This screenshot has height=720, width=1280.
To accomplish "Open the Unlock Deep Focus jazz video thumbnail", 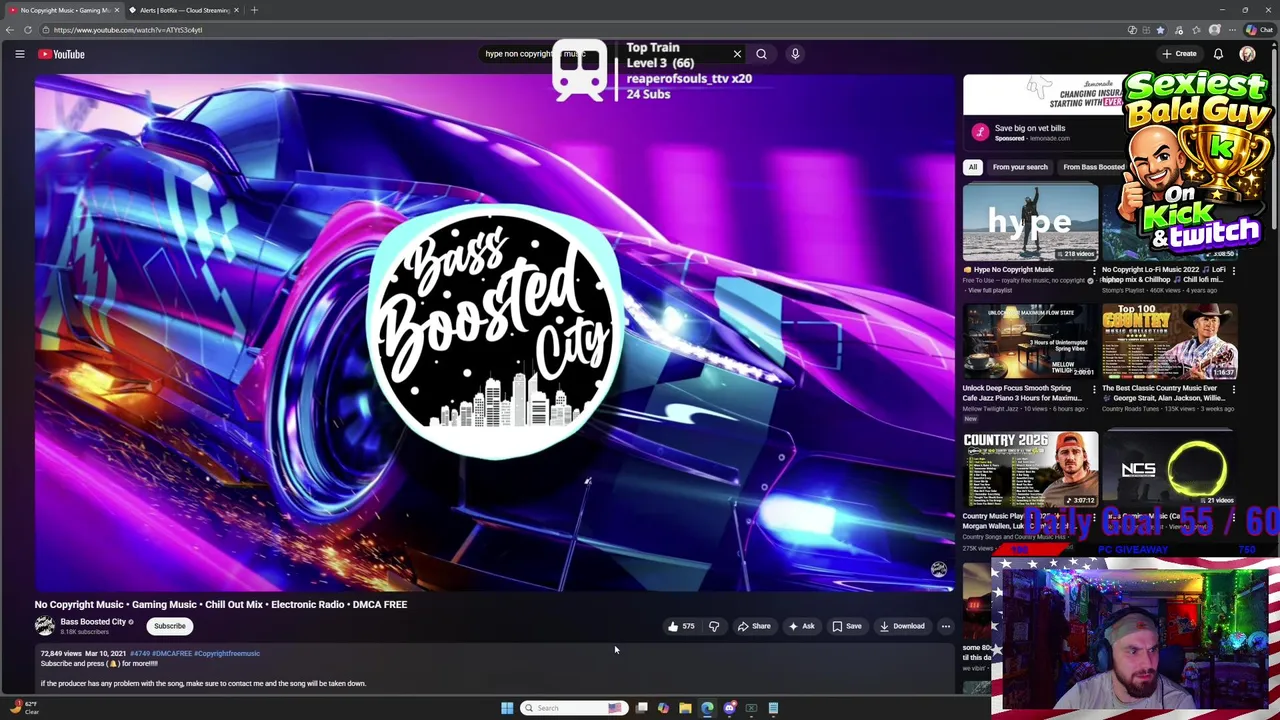I will tap(1030, 342).
